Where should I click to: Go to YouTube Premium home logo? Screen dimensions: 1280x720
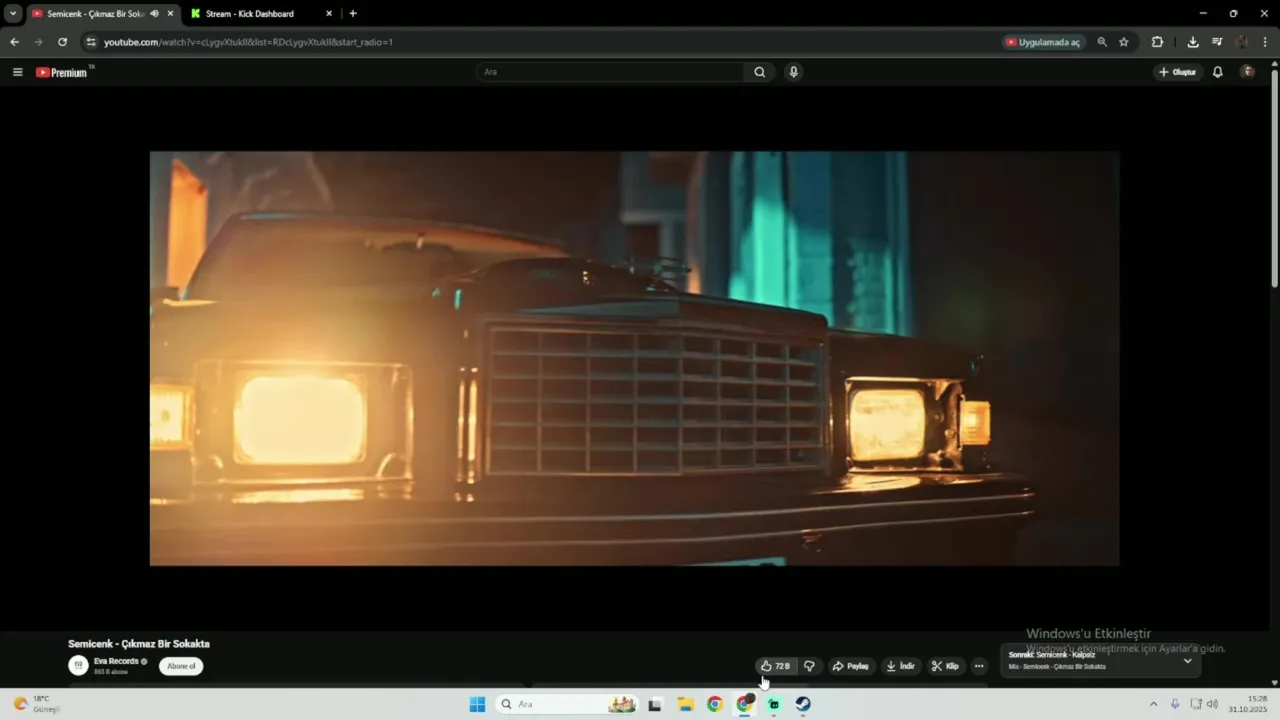click(62, 72)
